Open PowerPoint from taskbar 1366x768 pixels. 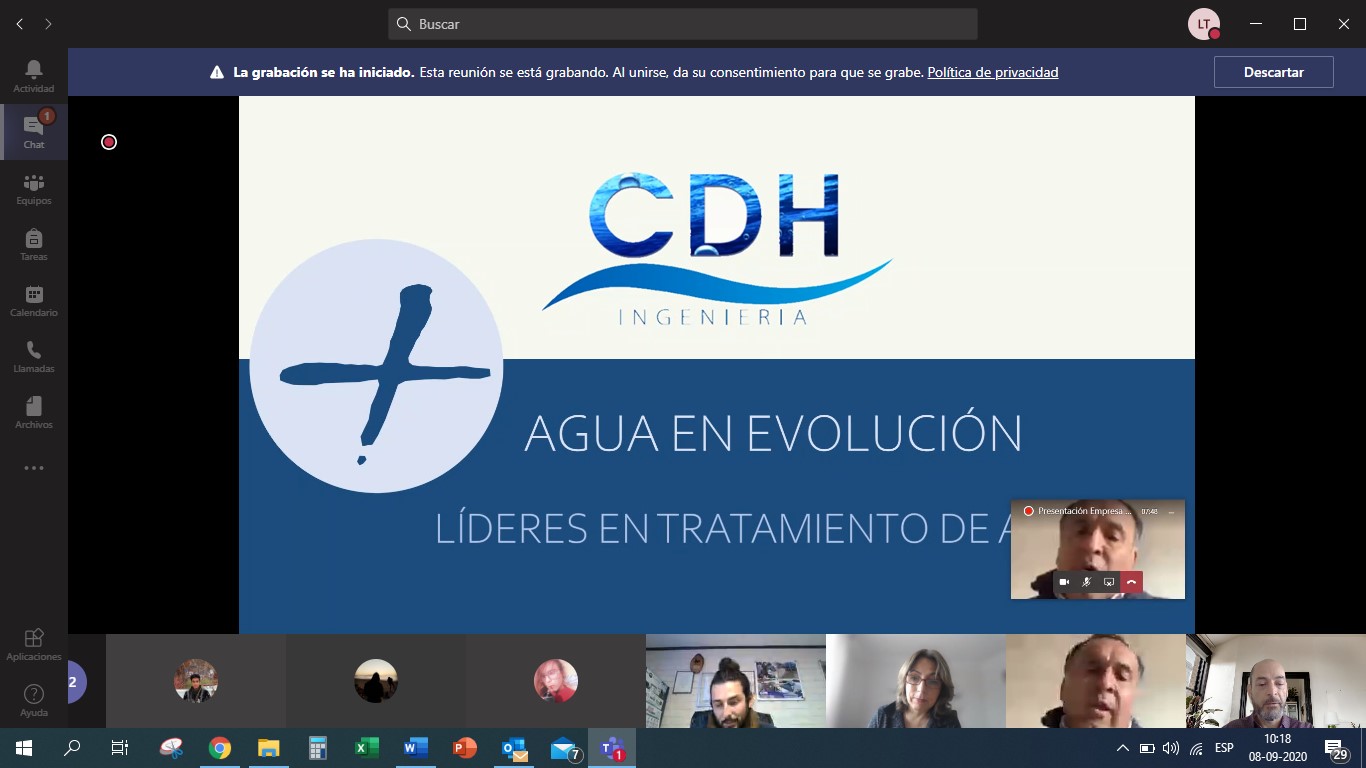pyautogui.click(x=465, y=748)
